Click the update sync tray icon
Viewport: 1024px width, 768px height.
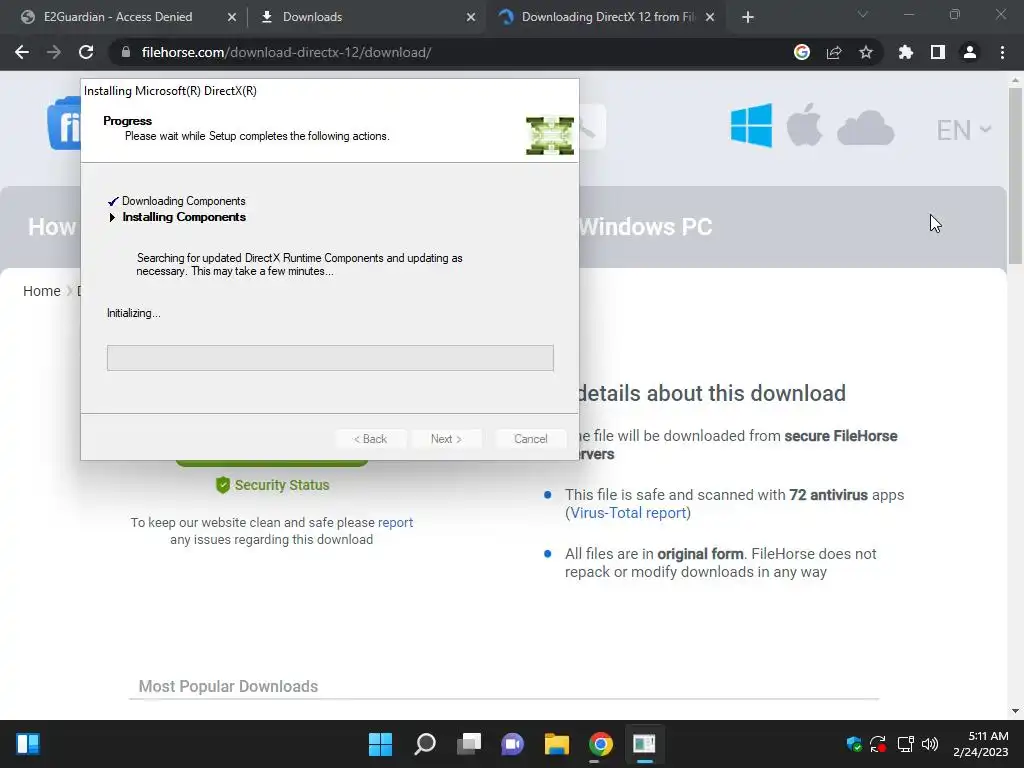point(878,744)
